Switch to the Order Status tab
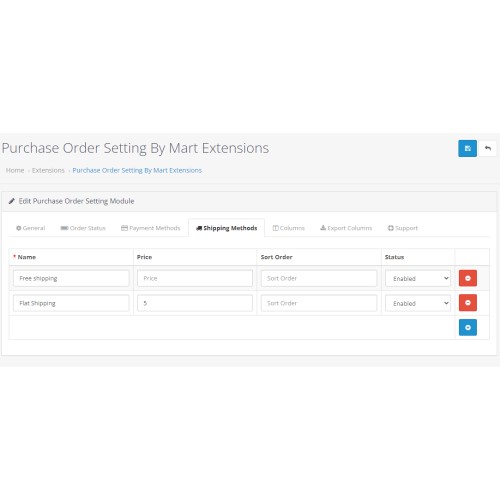500x500 pixels. click(x=83, y=228)
